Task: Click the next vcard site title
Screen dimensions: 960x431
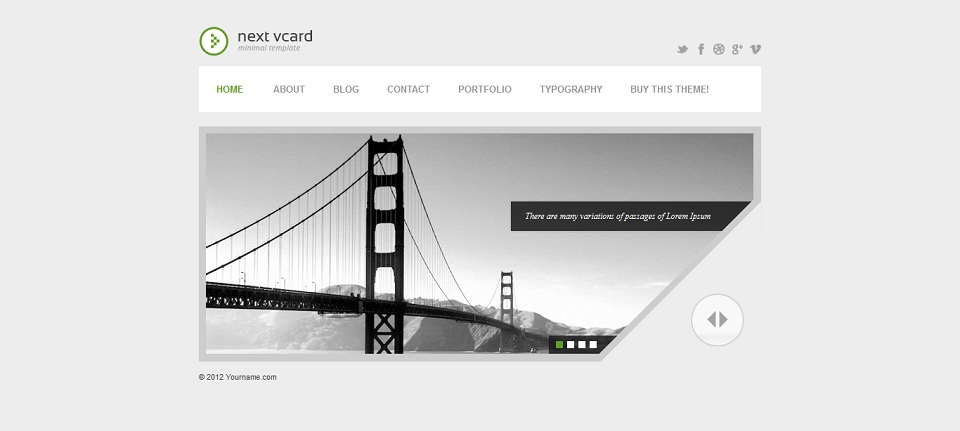Action: click(x=275, y=36)
